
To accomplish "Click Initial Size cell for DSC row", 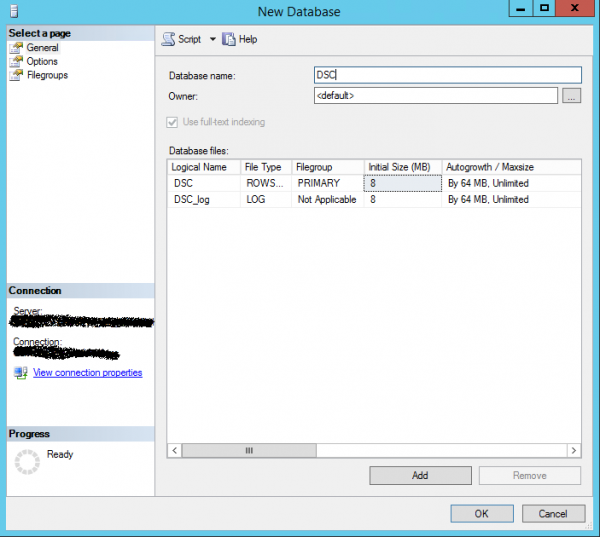I will pyautogui.click(x=402, y=184).
